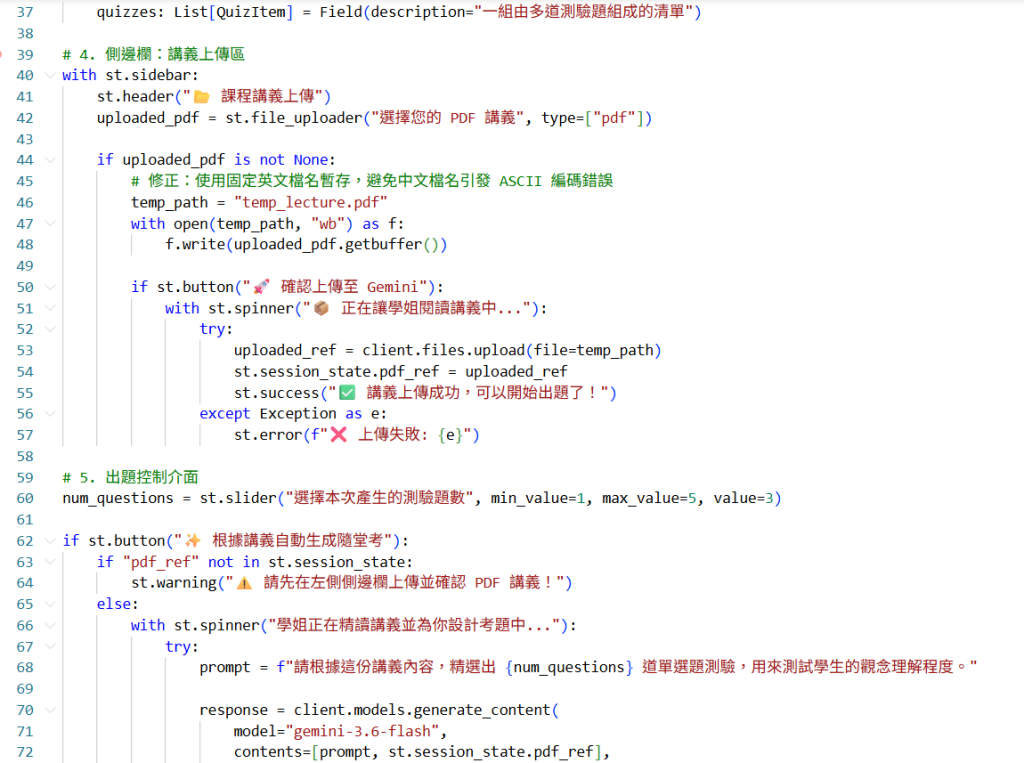This screenshot has height=763, width=1024.
Task: Click line number 58 in the gutter
Action: [25, 456]
